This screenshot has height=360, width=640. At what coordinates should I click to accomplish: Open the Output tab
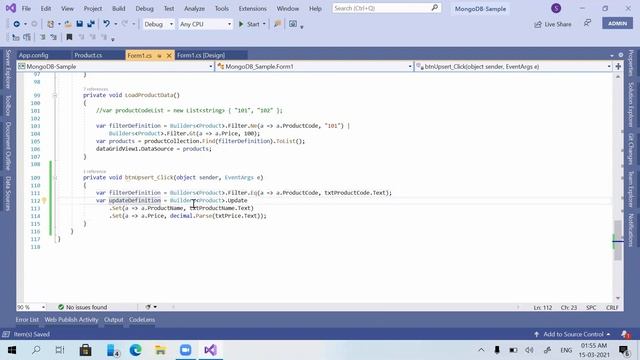(113, 320)
